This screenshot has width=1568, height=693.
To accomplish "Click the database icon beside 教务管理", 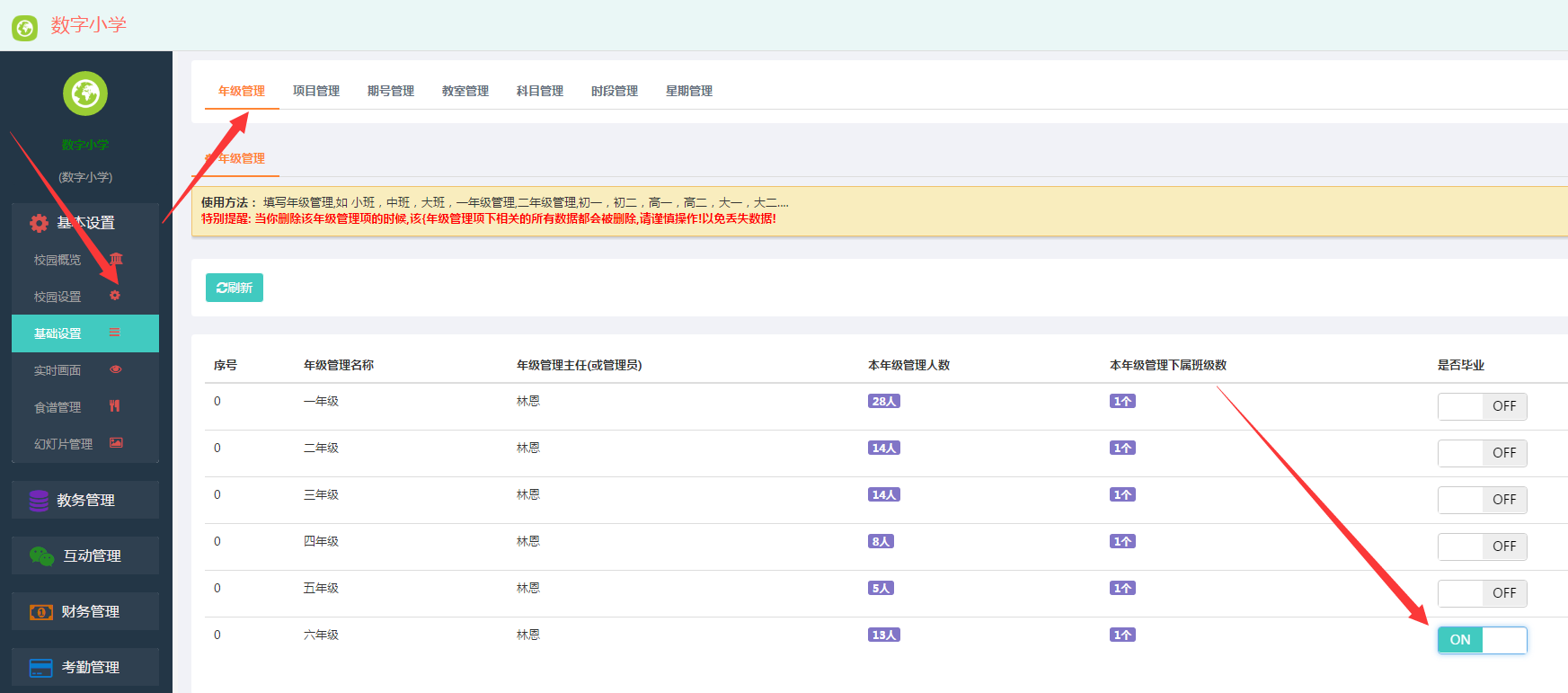I will [x=39, y=501].
